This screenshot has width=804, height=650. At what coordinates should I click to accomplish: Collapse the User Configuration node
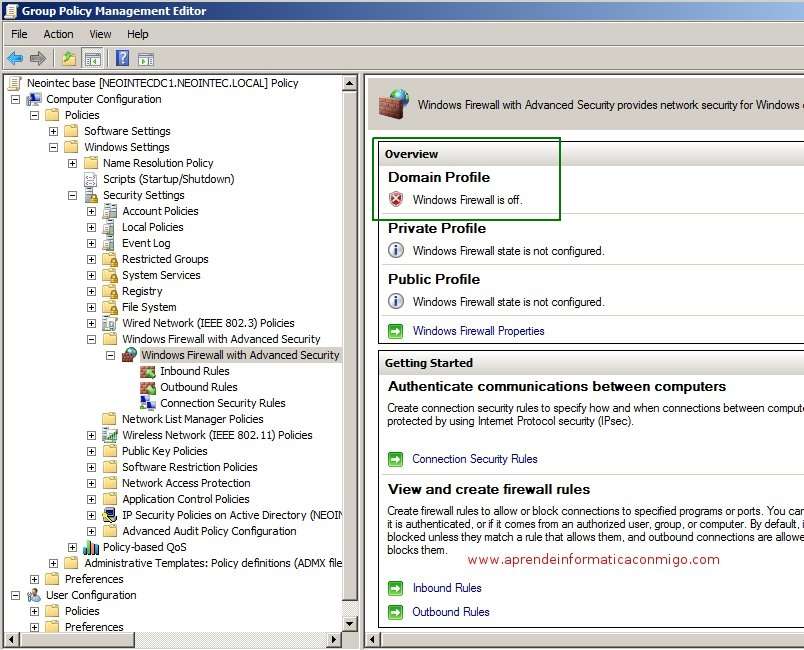tap(15, 596)
